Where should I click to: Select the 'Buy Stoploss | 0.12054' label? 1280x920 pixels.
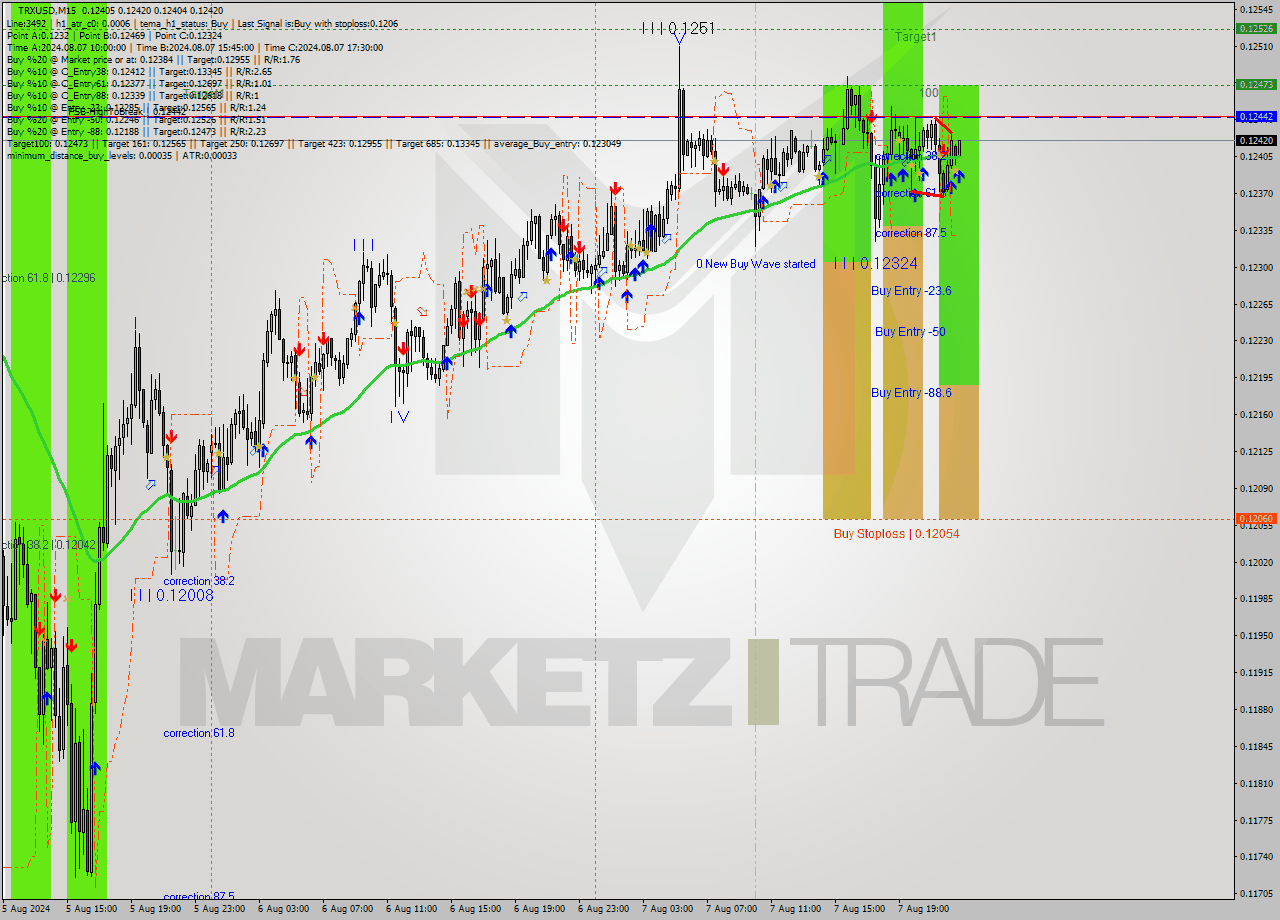(896, 534)
